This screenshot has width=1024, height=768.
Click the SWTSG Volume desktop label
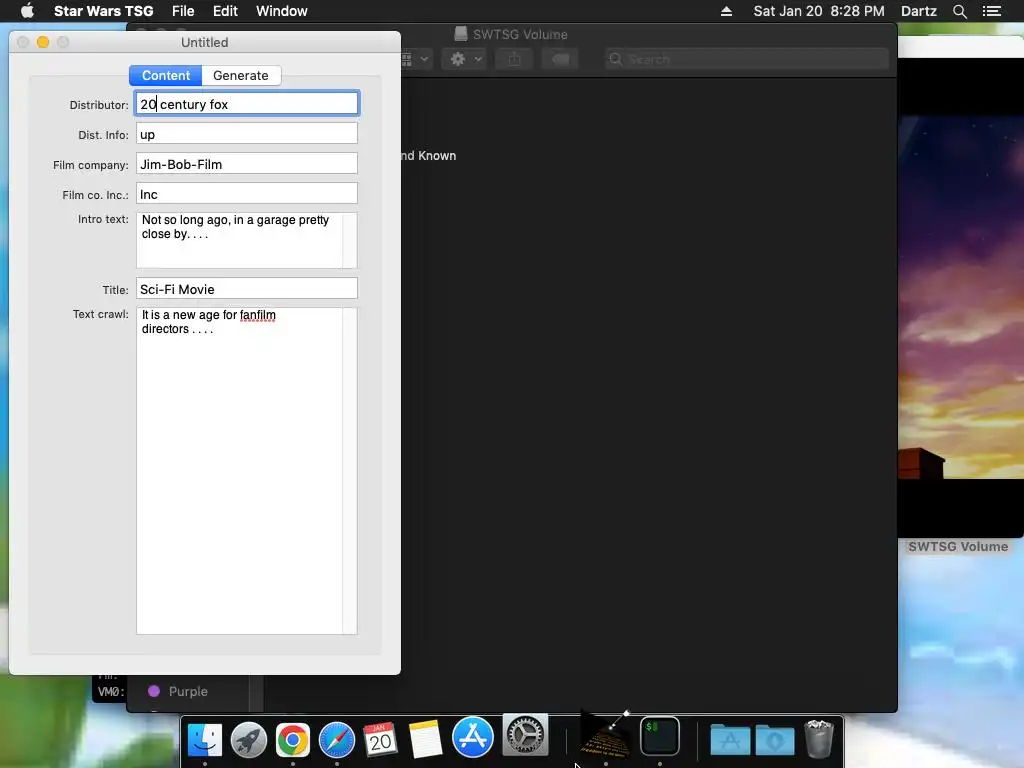(x=957, y=547)
